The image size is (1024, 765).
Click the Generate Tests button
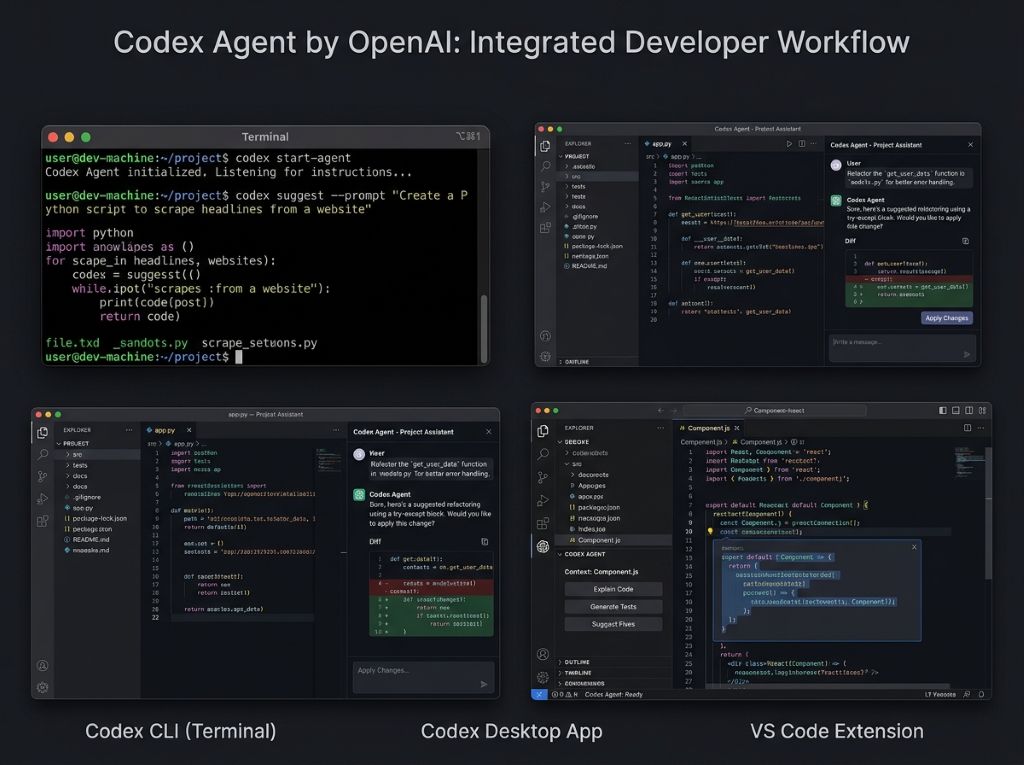(x=613, y=606)
